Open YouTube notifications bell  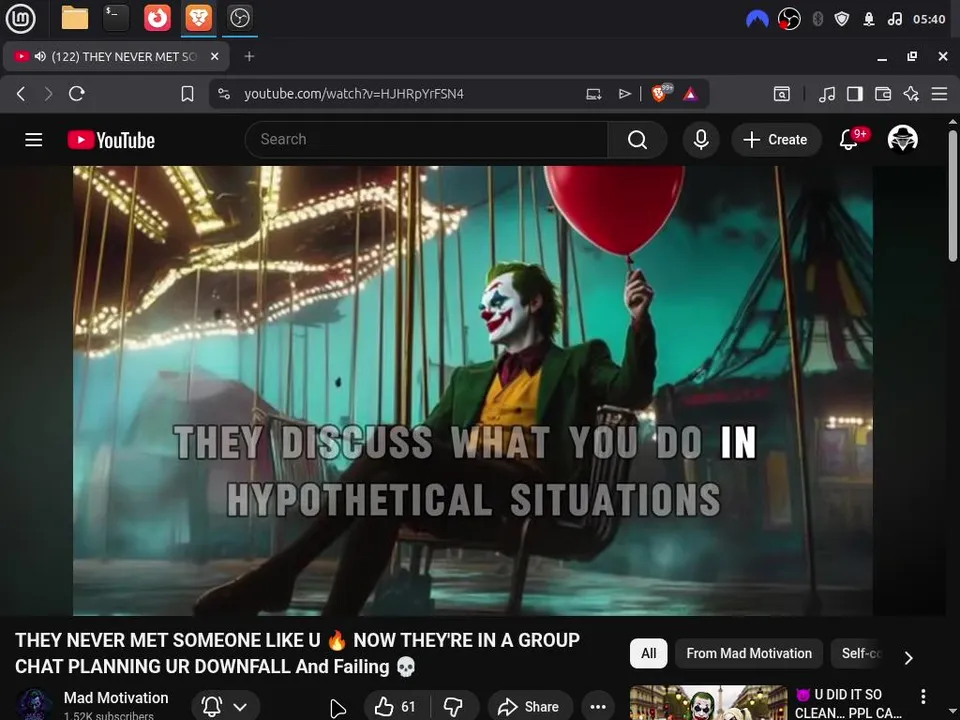click(x=849, y=140)
